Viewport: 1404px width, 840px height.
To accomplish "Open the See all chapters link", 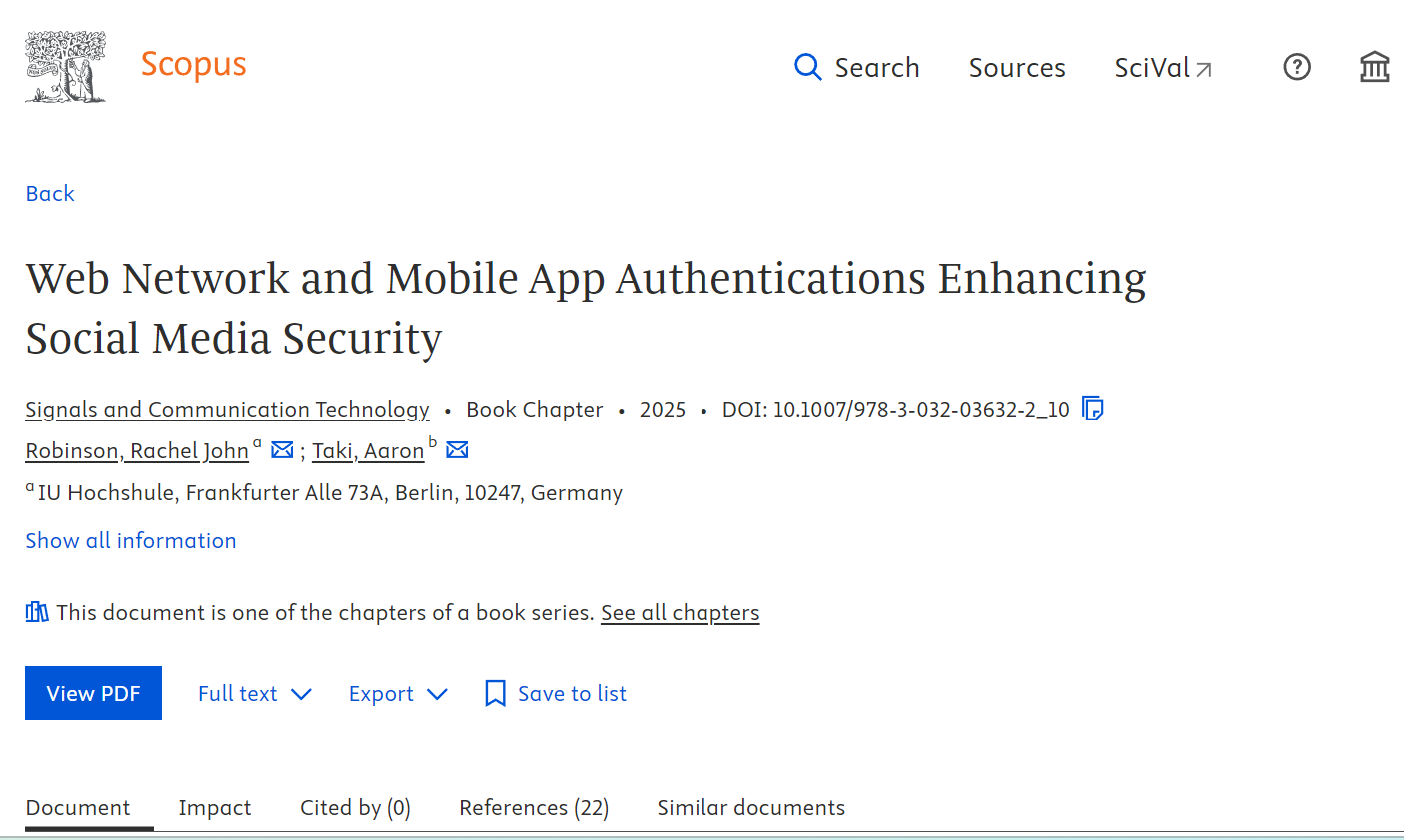I will 680,612.
